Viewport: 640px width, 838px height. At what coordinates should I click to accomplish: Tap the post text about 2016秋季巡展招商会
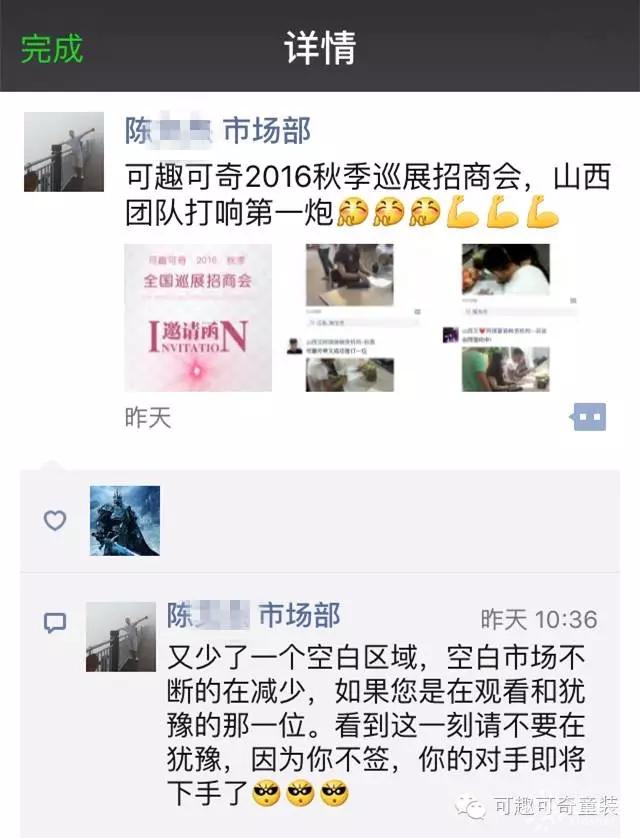(x=368, y=195)
